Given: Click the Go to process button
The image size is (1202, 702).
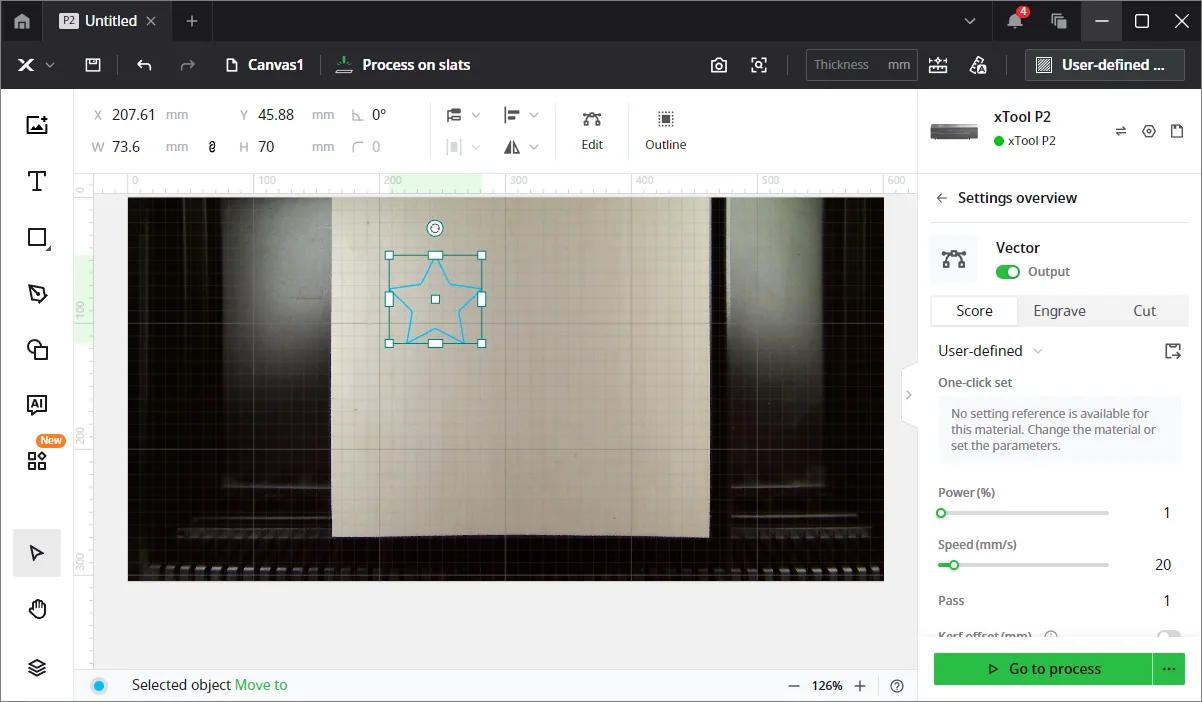Looking at the screenshot, I should pyautogui.click(x=1042, y=669).
